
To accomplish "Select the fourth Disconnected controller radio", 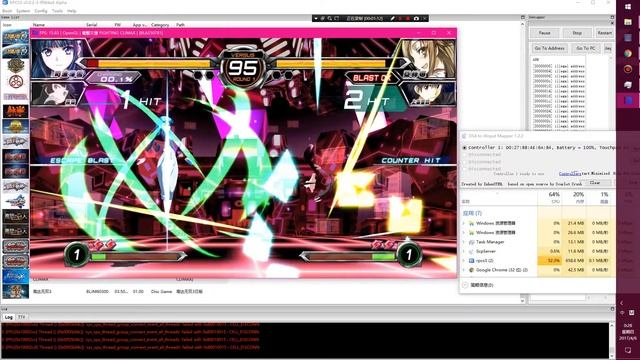I will 464,169.
